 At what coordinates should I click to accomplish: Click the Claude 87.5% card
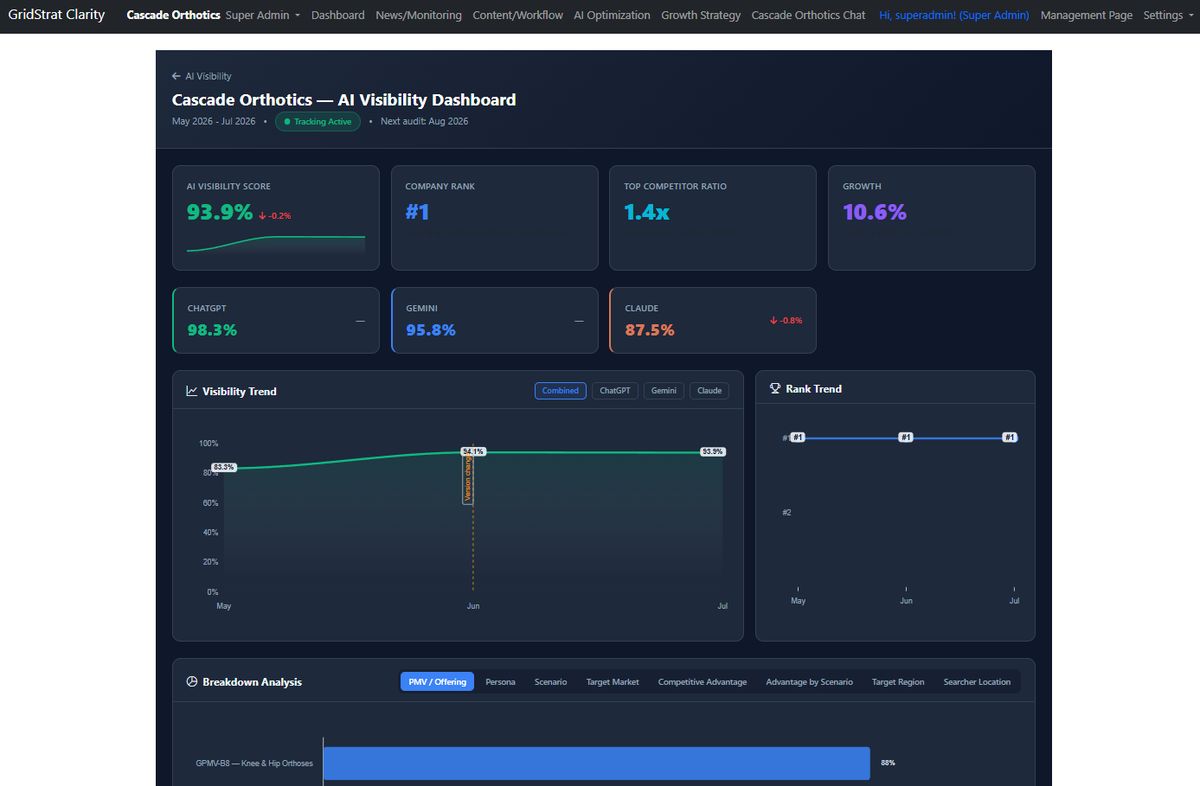click(x=713, y=321)
